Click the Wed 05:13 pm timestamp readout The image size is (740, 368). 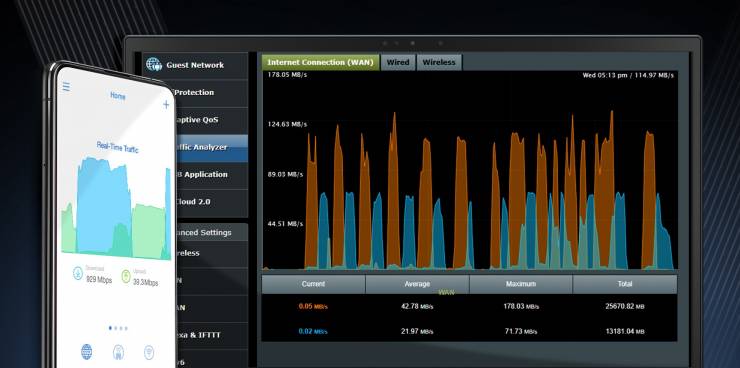coord(628,75)
